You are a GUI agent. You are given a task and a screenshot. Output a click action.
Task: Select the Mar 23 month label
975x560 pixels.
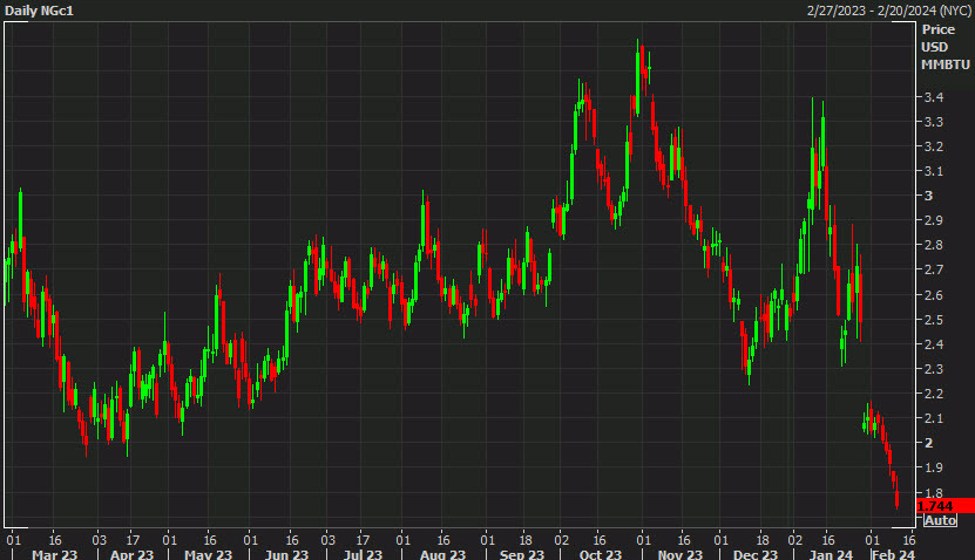[x=53, y=552]
